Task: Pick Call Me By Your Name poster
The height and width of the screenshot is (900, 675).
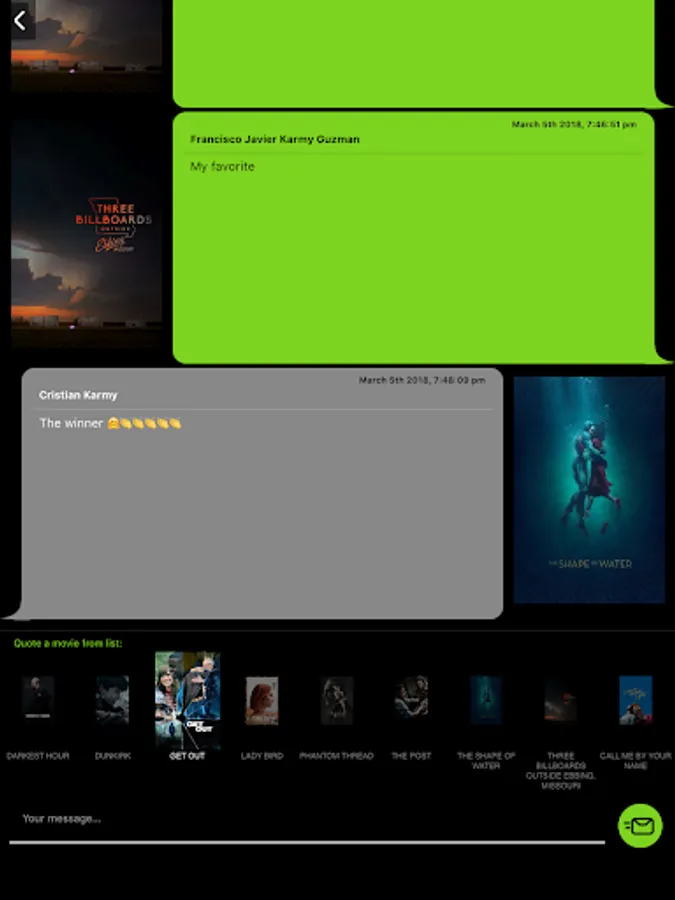Action: pos(636,700)
